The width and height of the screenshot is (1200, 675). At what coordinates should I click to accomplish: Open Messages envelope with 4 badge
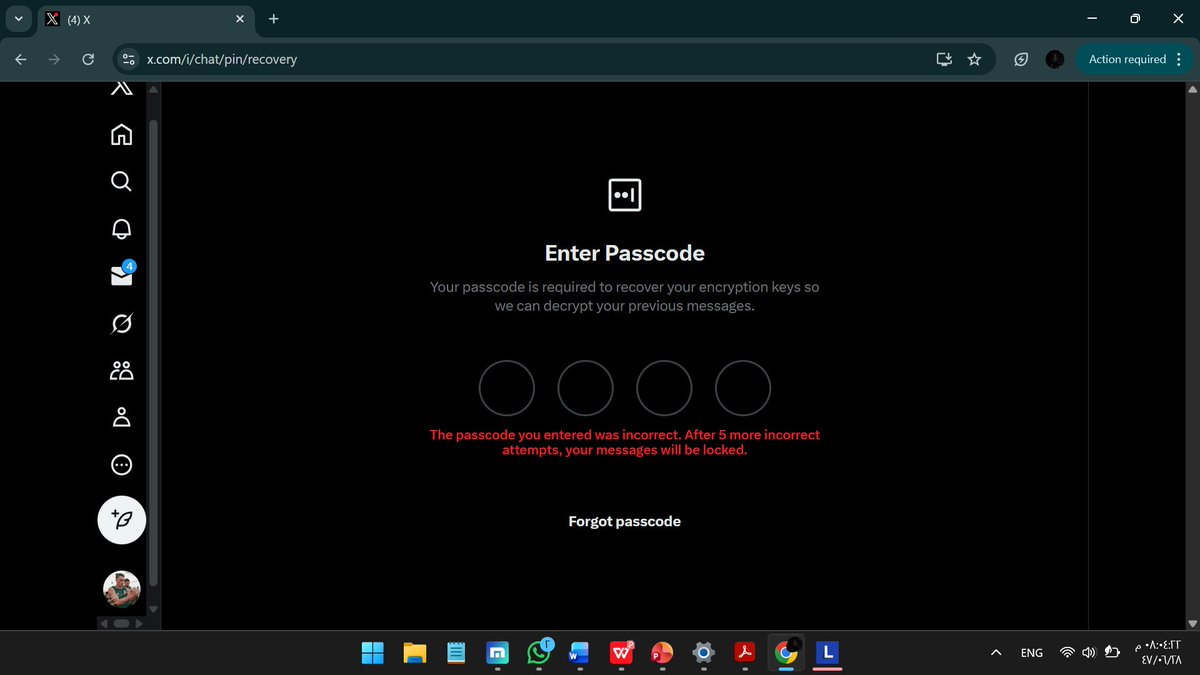121,275
